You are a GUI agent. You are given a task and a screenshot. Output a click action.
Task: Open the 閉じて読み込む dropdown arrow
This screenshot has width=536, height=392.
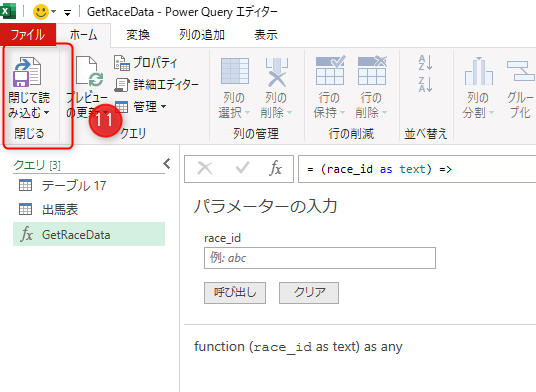tap(46, 112)
